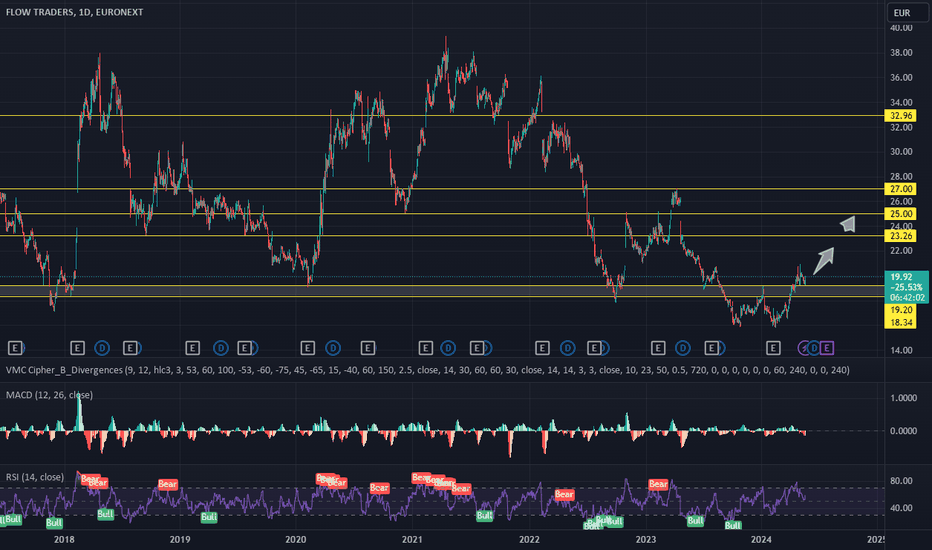Click the FLOW TRADERS, 1D, EURONEXT symbol title

[x=74, y=12]
